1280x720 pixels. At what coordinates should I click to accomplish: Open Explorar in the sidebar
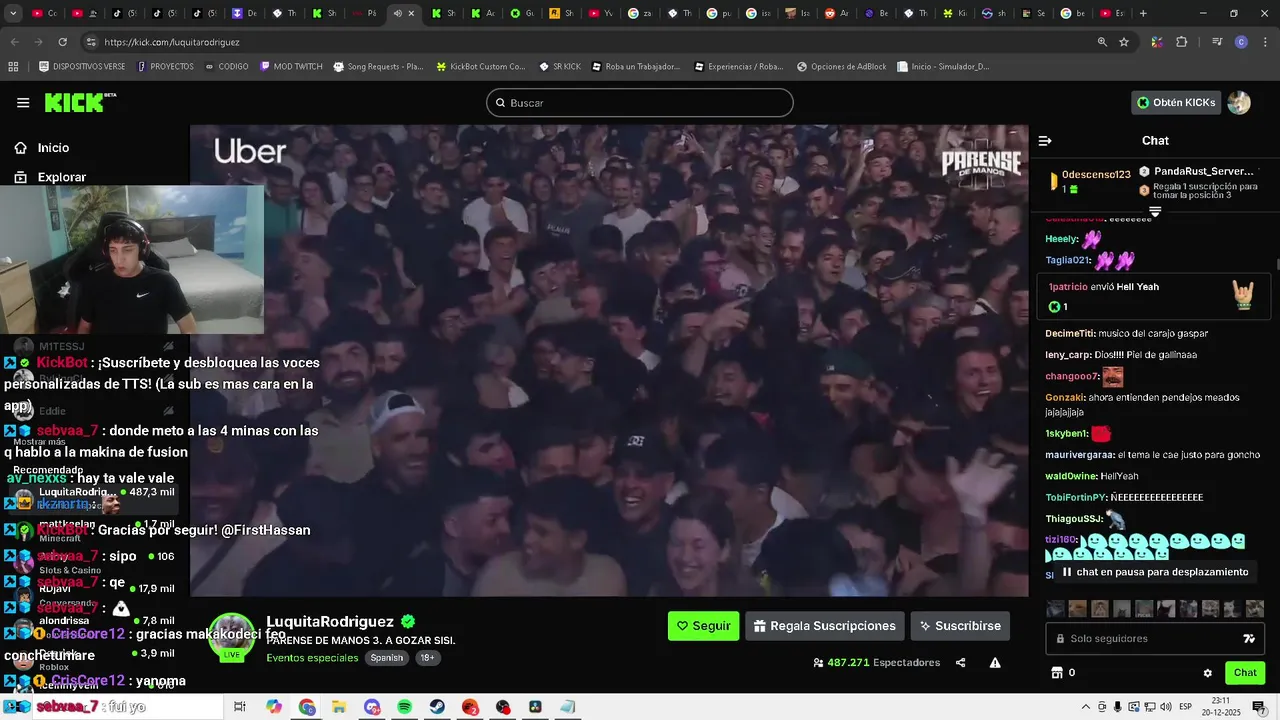[51, 177]
